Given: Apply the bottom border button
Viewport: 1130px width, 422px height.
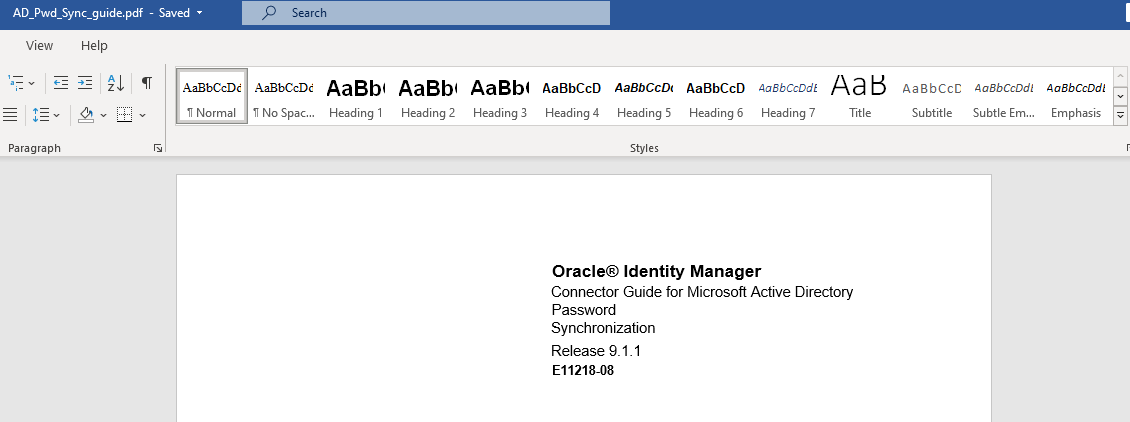Looking at the screenshot, I should coord(125,114).
